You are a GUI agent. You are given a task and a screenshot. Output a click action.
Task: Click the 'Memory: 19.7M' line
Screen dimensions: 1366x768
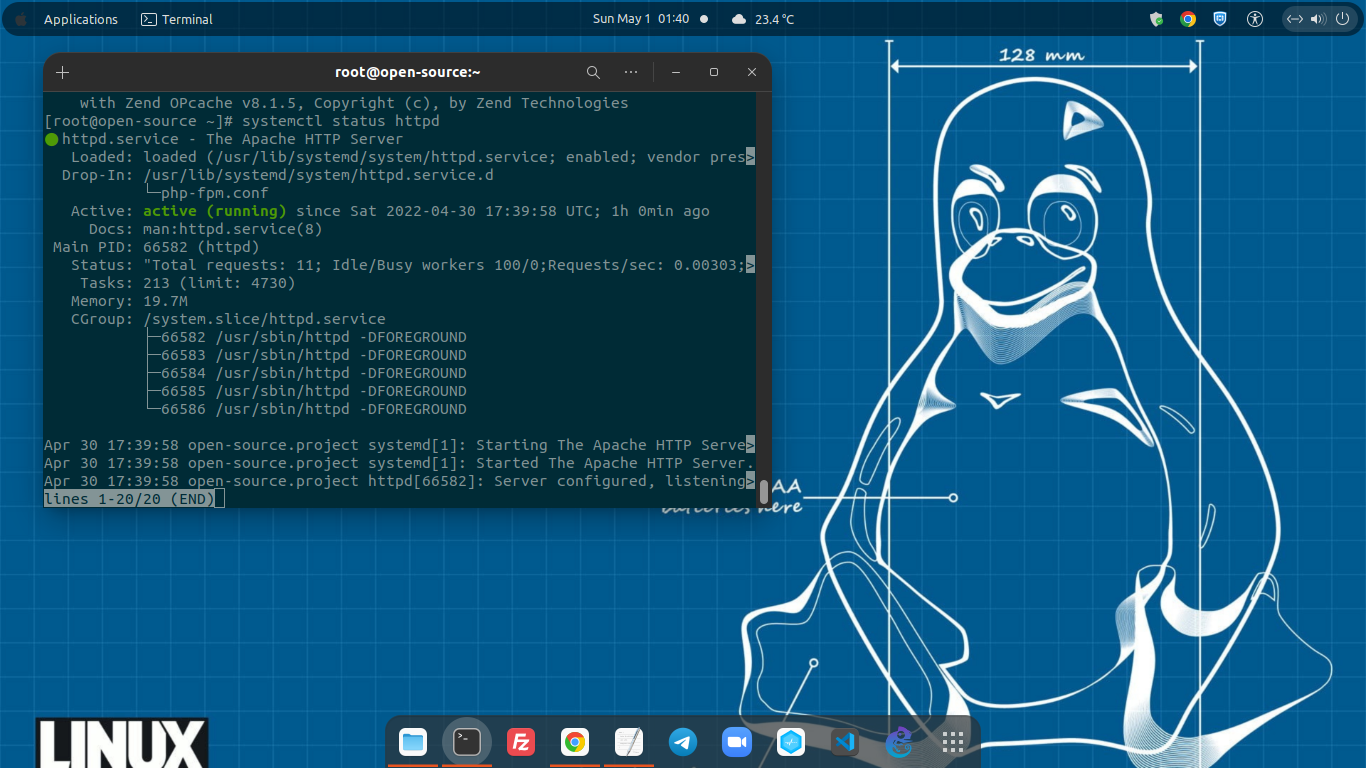[129, 301]
